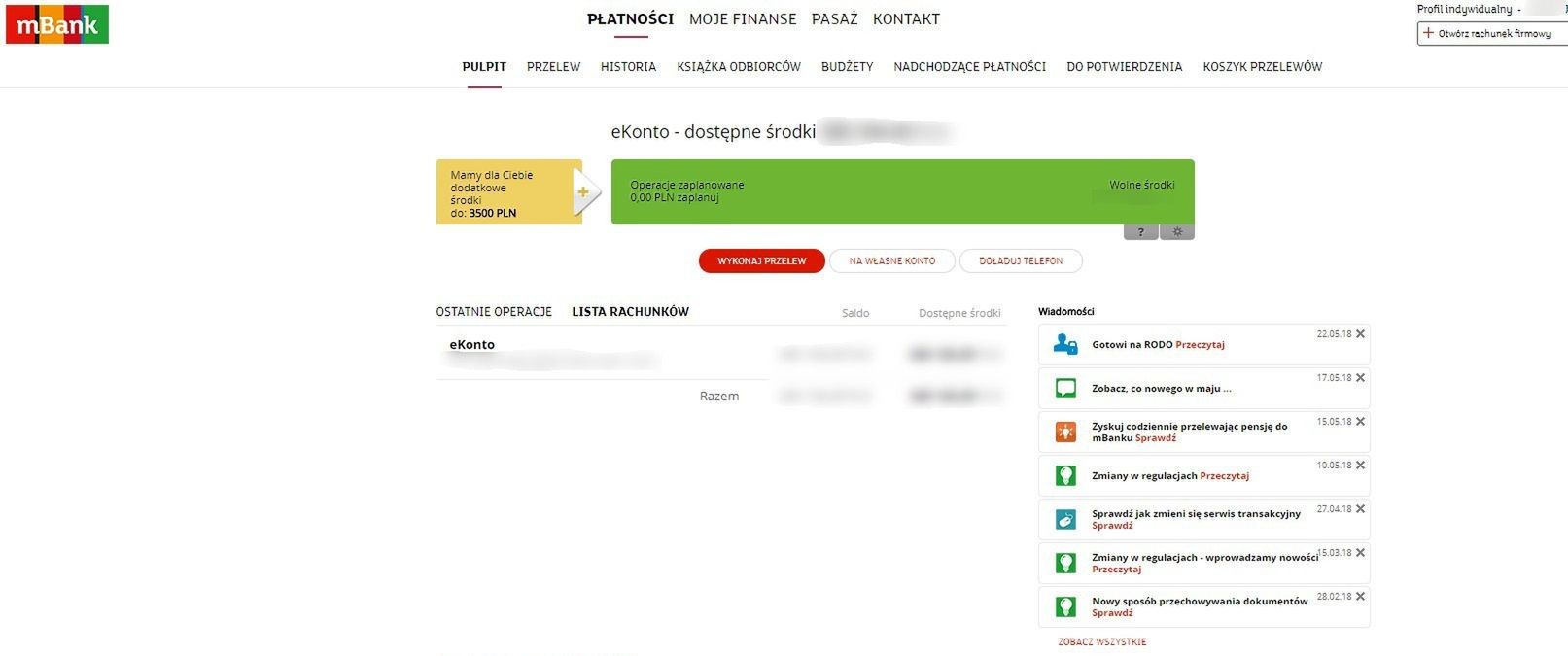1568x656 pixels.
Task: Close the message dated 28.02.18
Action: tap(1360, 596)
